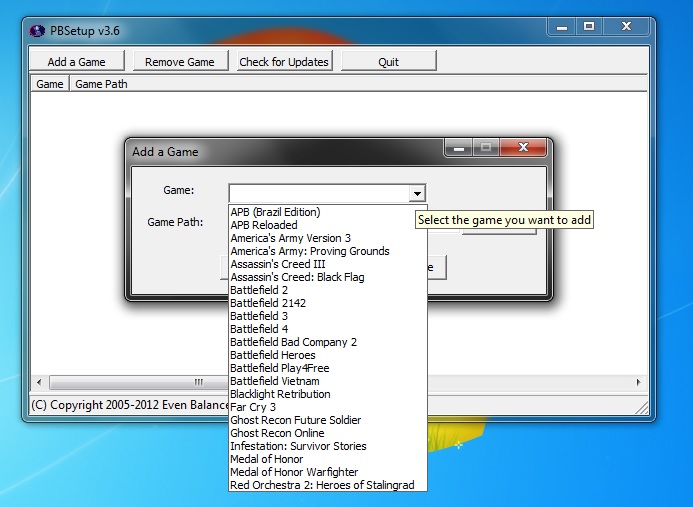The height and width of the screenshot is (507, 693).
Task: Click the PBSetup app icon in title bar
Action: click(37, 30)
